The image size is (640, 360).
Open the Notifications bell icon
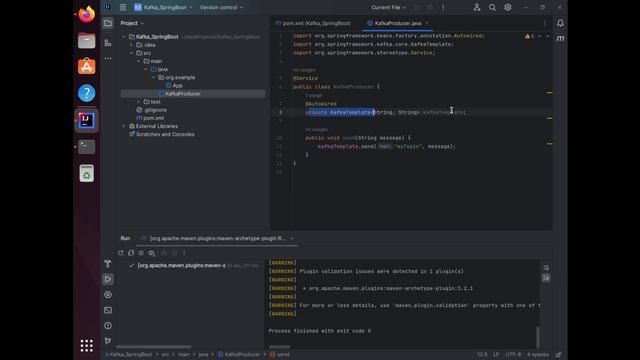point(560,23)
